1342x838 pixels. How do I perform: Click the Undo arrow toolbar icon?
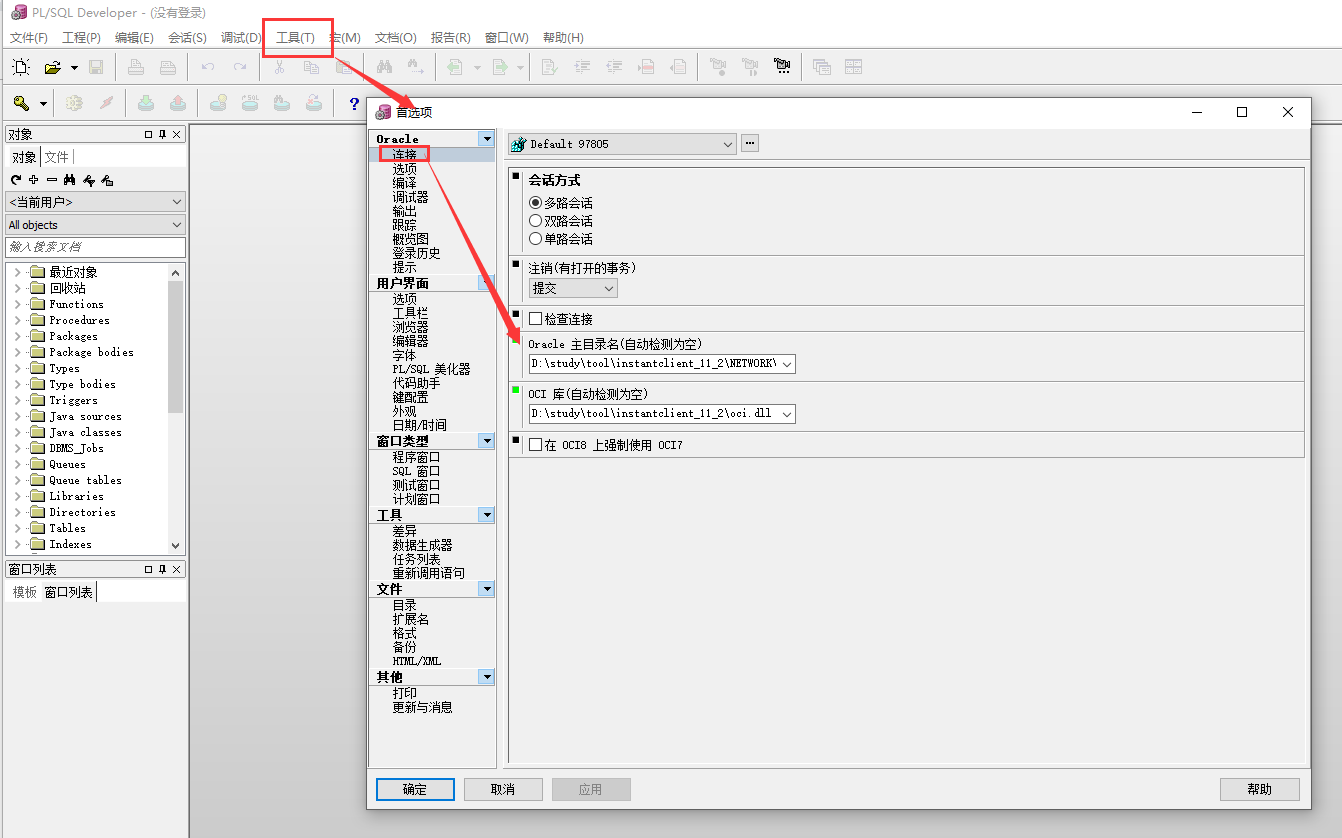pyautogui.click(x=208, y=67)
